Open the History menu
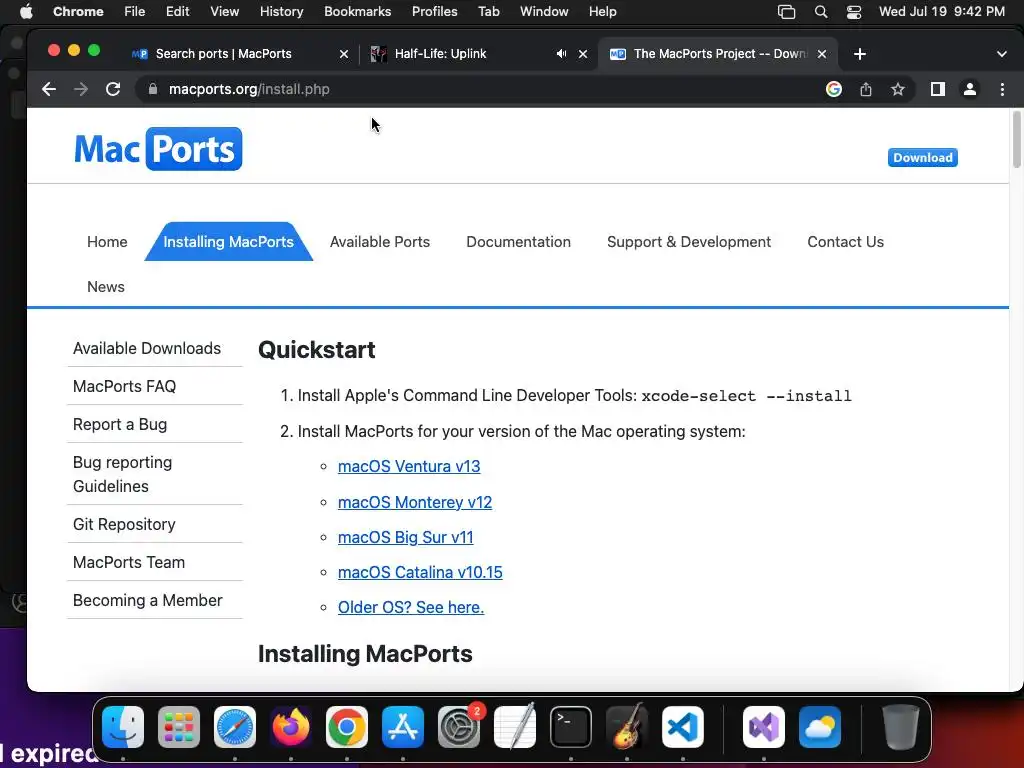 pyautogui.click(x=281, y=12)
